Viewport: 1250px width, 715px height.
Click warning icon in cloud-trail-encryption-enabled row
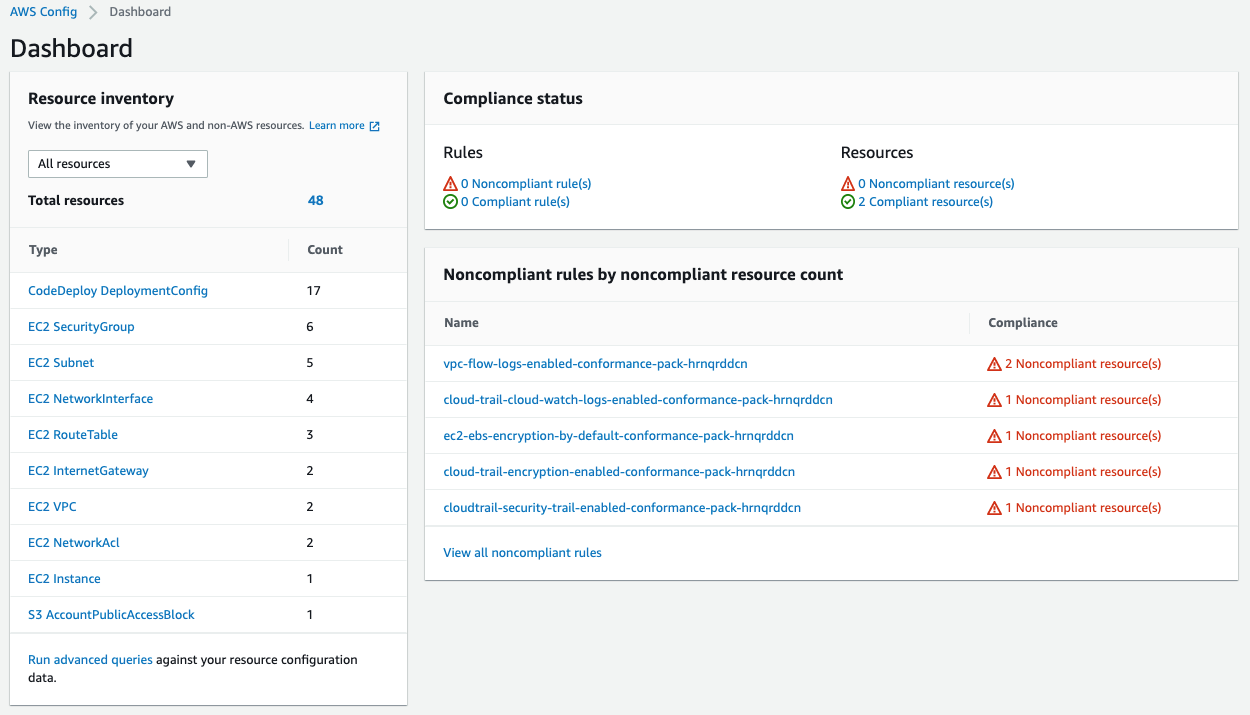994,472
